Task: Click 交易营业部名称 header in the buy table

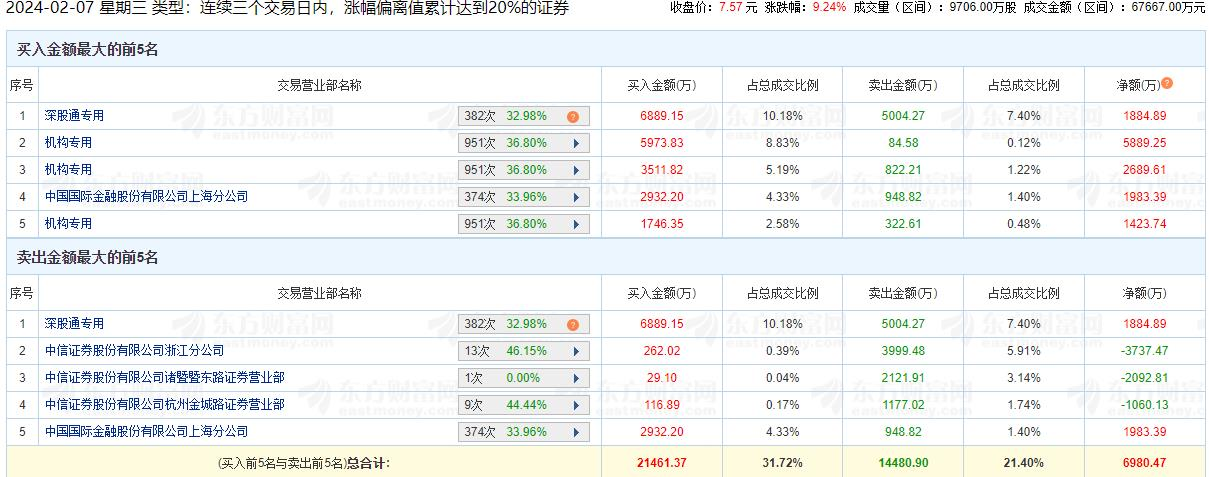Action: click(x=320, y=85)
